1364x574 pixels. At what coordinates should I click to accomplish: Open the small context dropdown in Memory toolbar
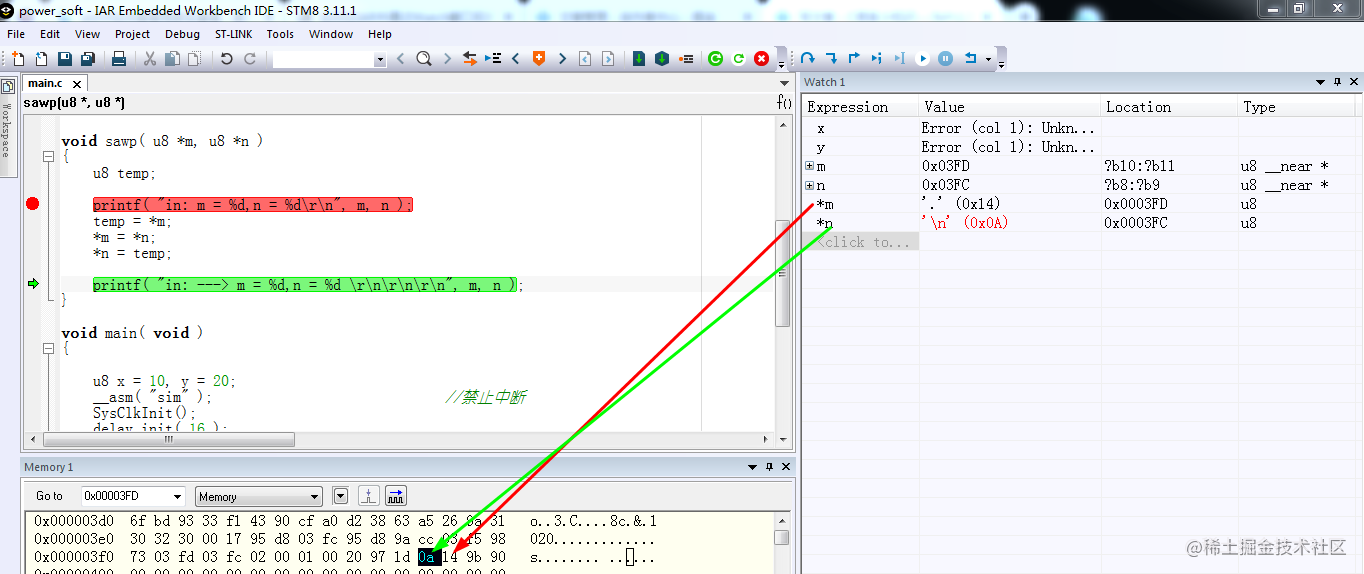[x=340, y=496]
